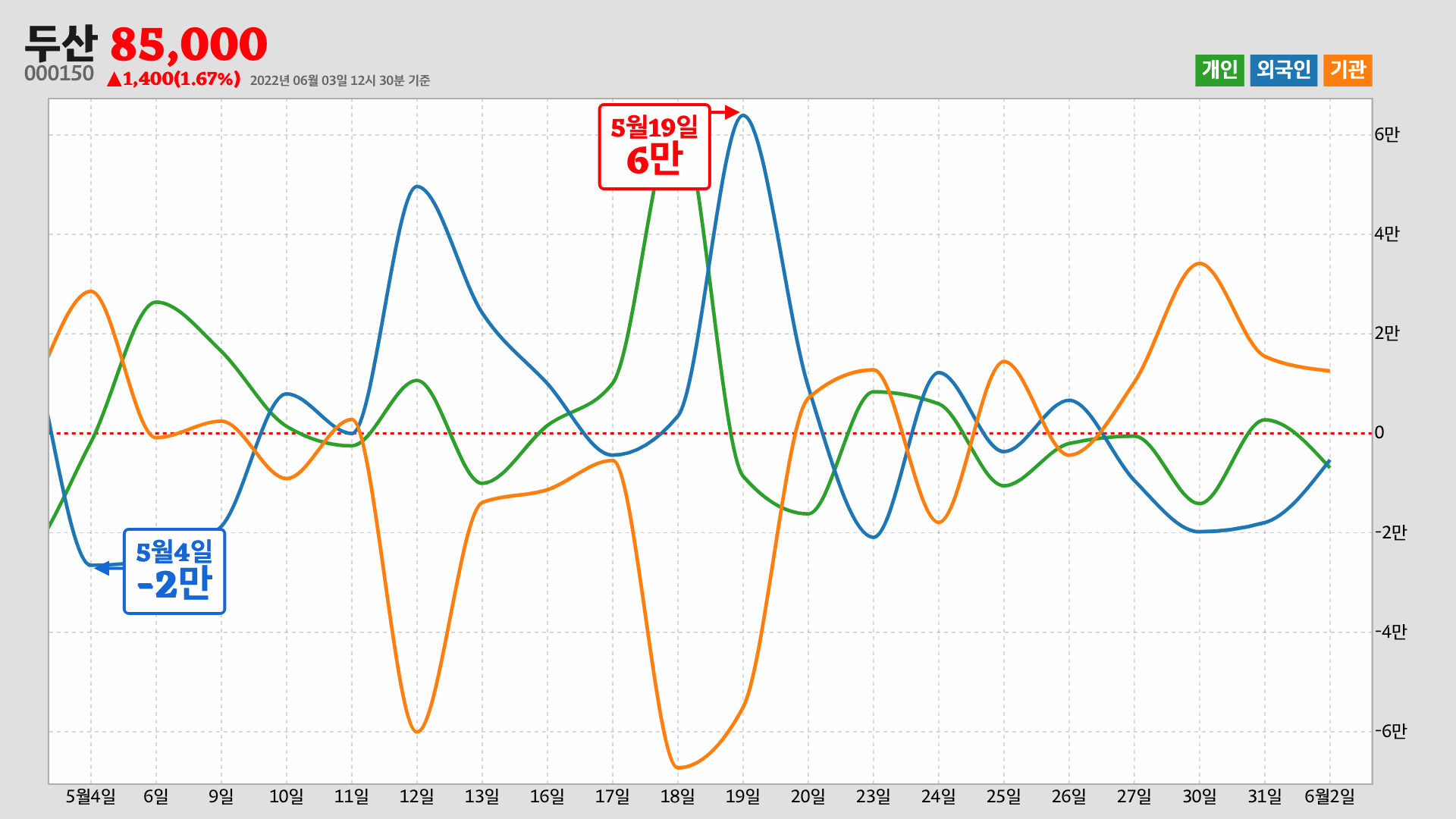Viewport: 1456px width, 819px height.
Task: Click the 16일 x-axis label
Action: pyautogui.click(x=548, y=796)
